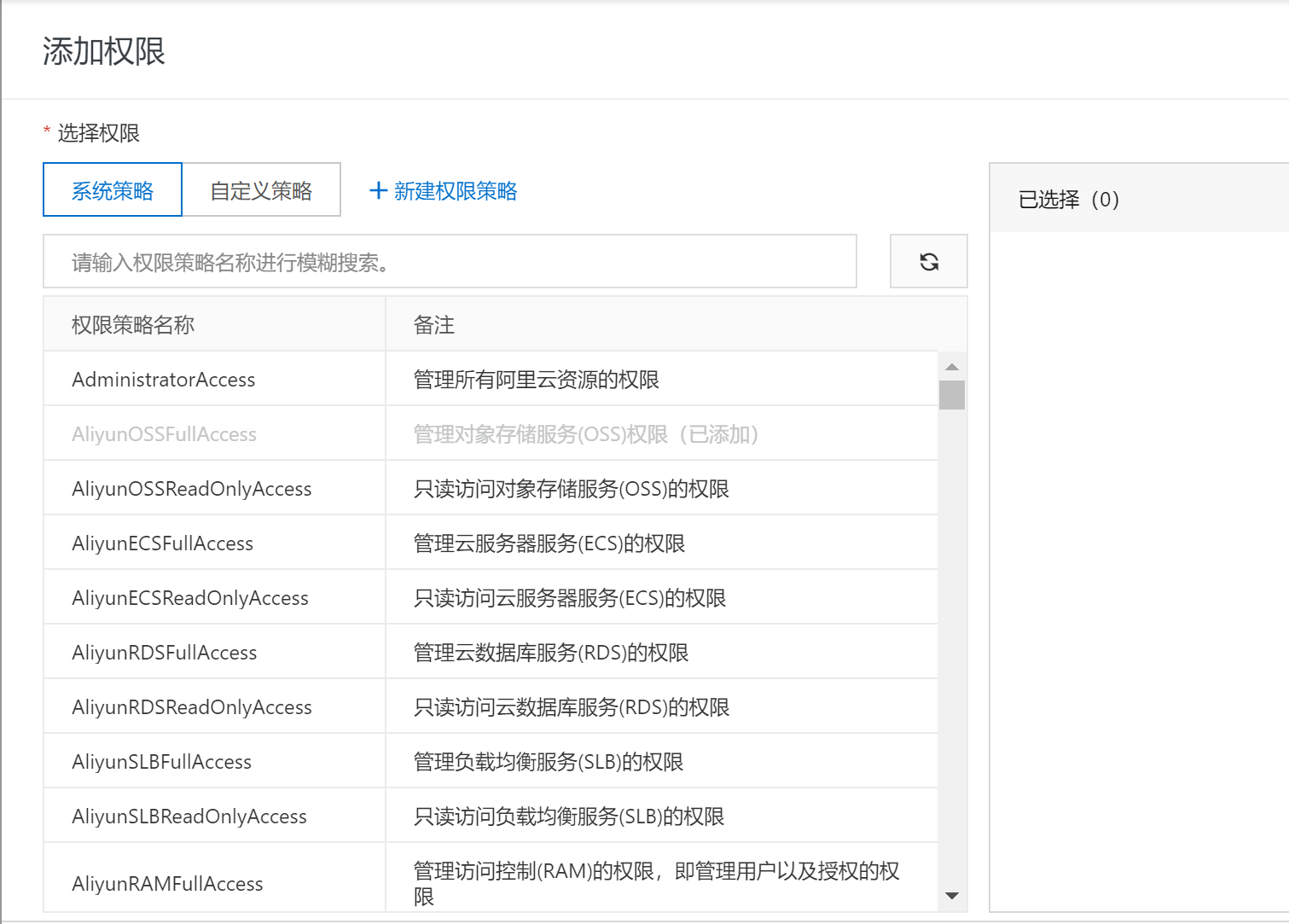Click the scrollbar down arrow
The height and width of the screenshot is (924, 1289).
click(952, 896)
